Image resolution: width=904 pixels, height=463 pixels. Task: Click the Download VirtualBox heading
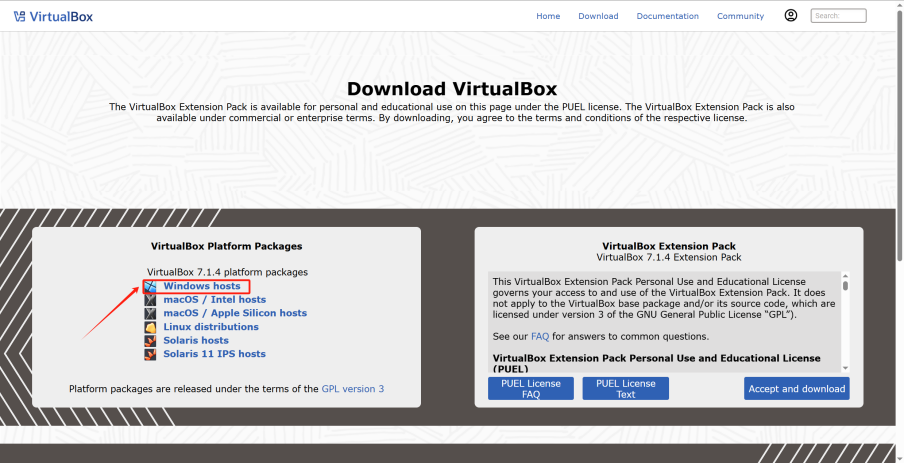(452, 89)
